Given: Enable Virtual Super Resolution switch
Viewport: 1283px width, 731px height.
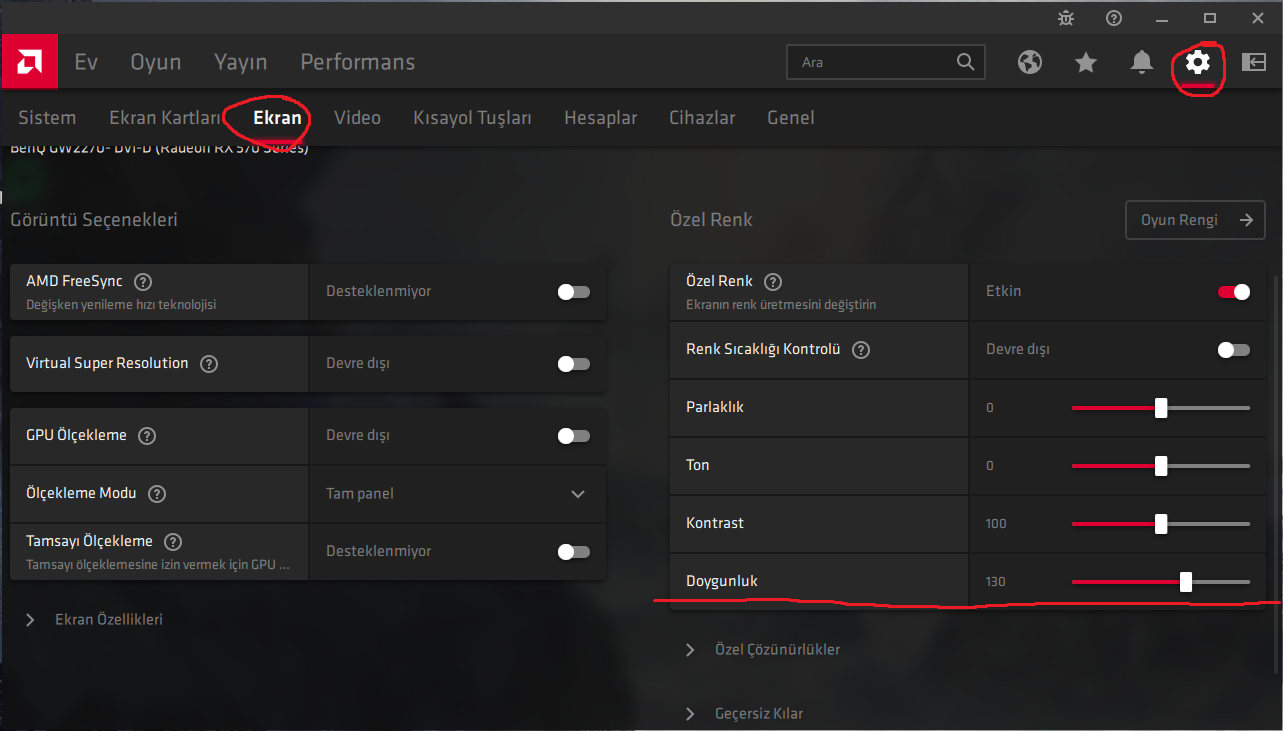Looking at the screenshot, I should point(574,364).
